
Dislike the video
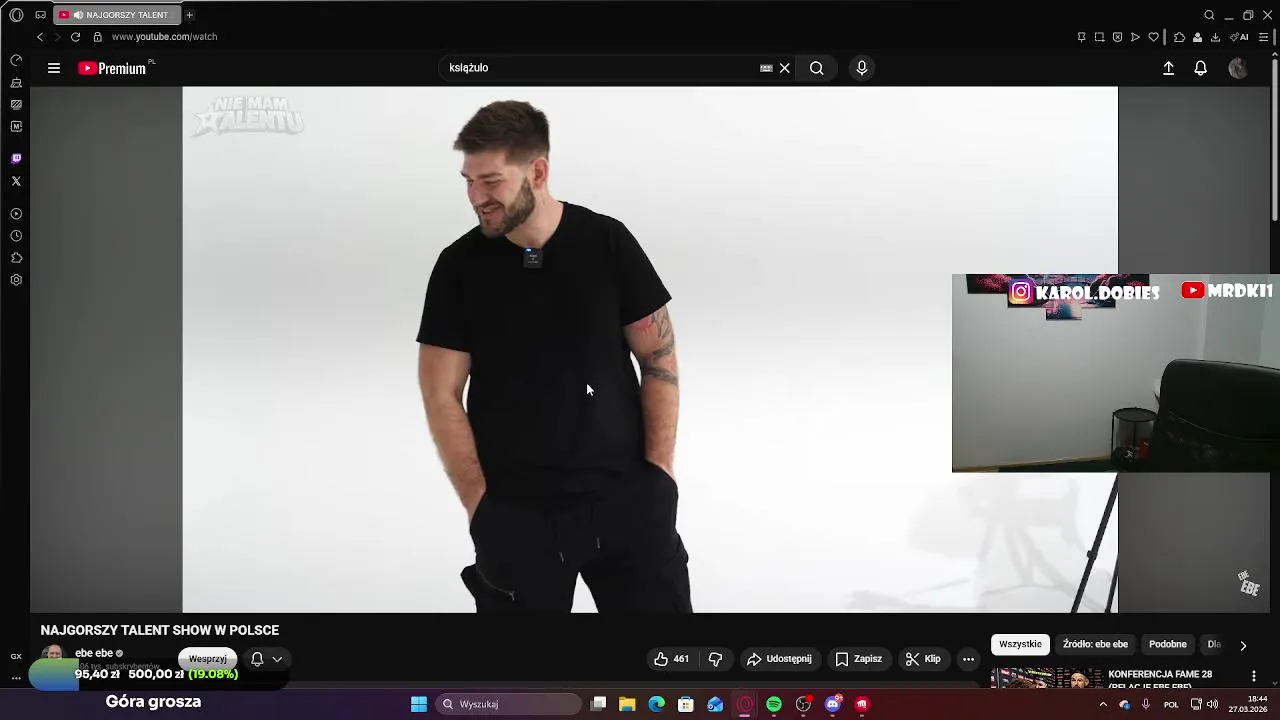click(x=715, y=659)
